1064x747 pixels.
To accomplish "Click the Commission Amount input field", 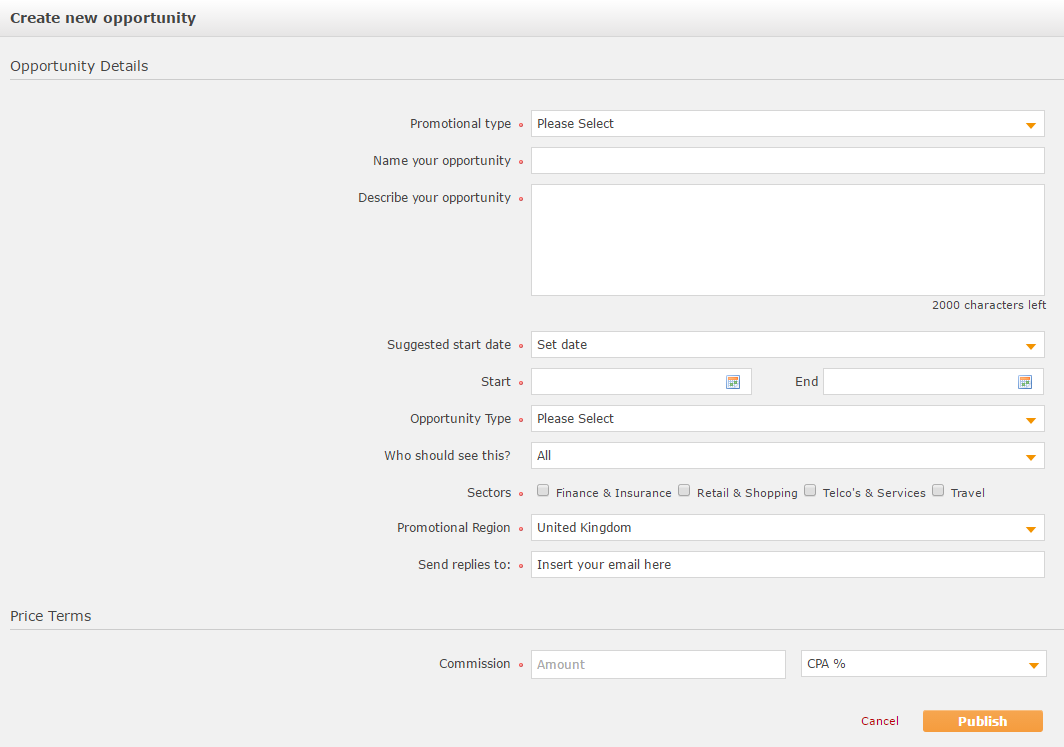I will tap(658, 665).
